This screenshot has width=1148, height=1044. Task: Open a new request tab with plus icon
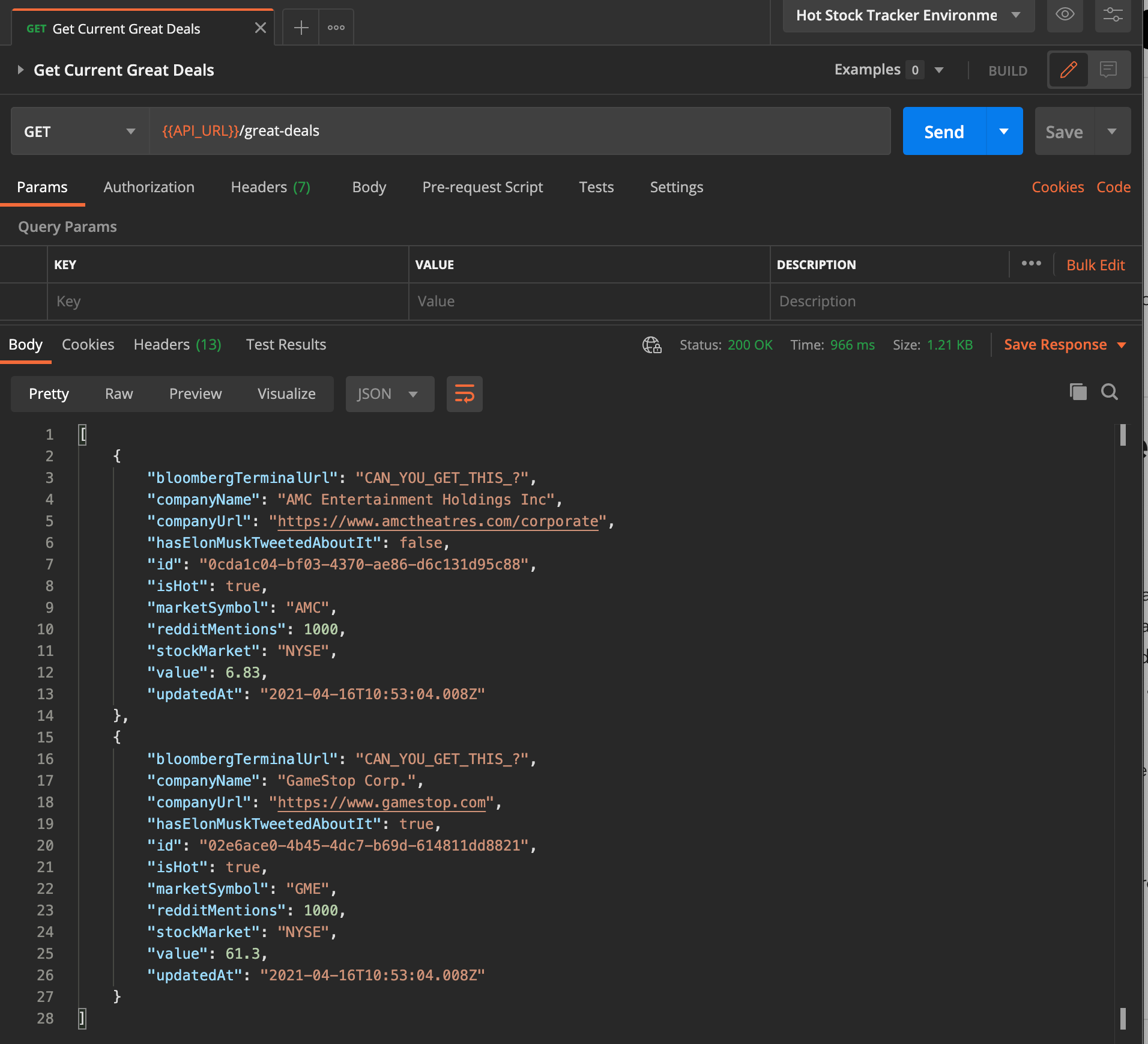301,28
